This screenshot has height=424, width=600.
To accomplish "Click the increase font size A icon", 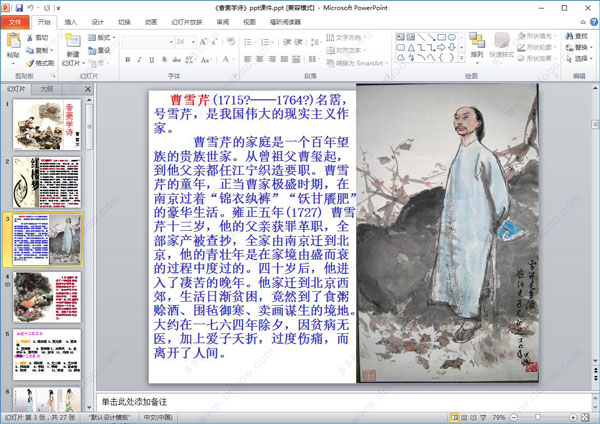I will click(203, 41).
